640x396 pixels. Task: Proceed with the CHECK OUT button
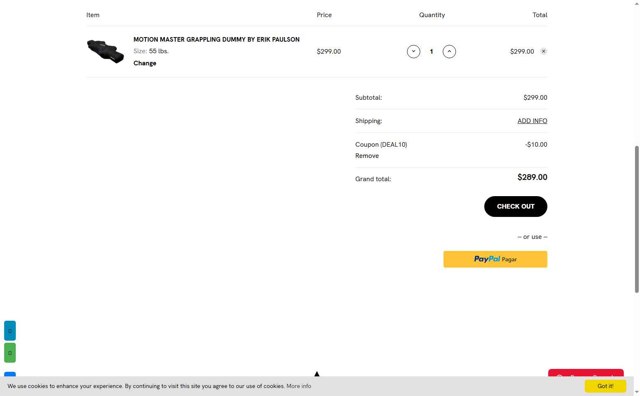coord(516,206)
